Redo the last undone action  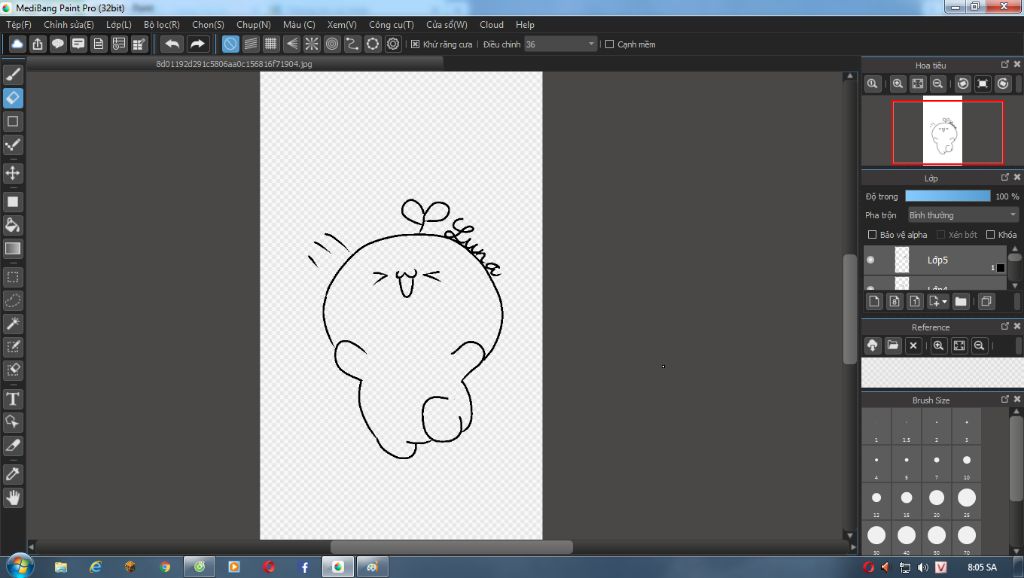pyautogui.click(x=197, y=44)
